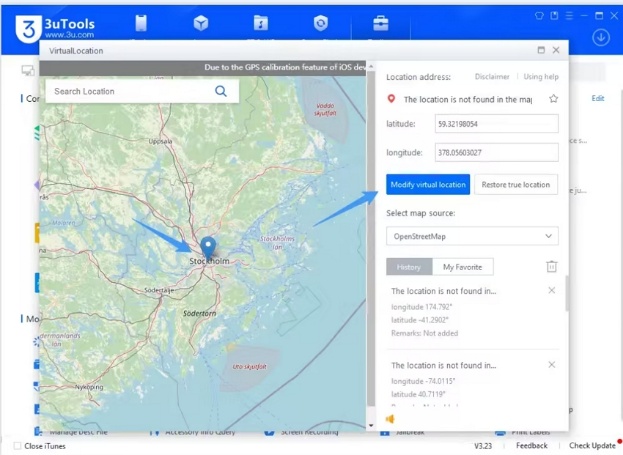Click Restore true location button
The height and width of the screenshot is (455, 623).
point(516,184)
